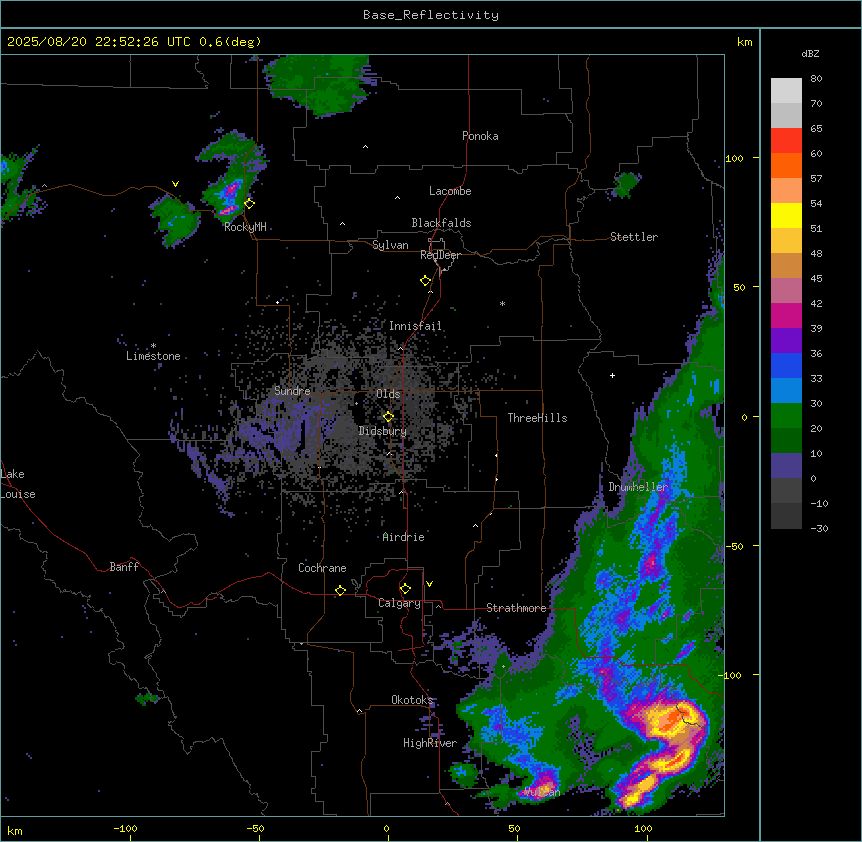This screenshot has width=862, height=842.
Task: Click the Innisfail city label
Action: tap(415, 326)
